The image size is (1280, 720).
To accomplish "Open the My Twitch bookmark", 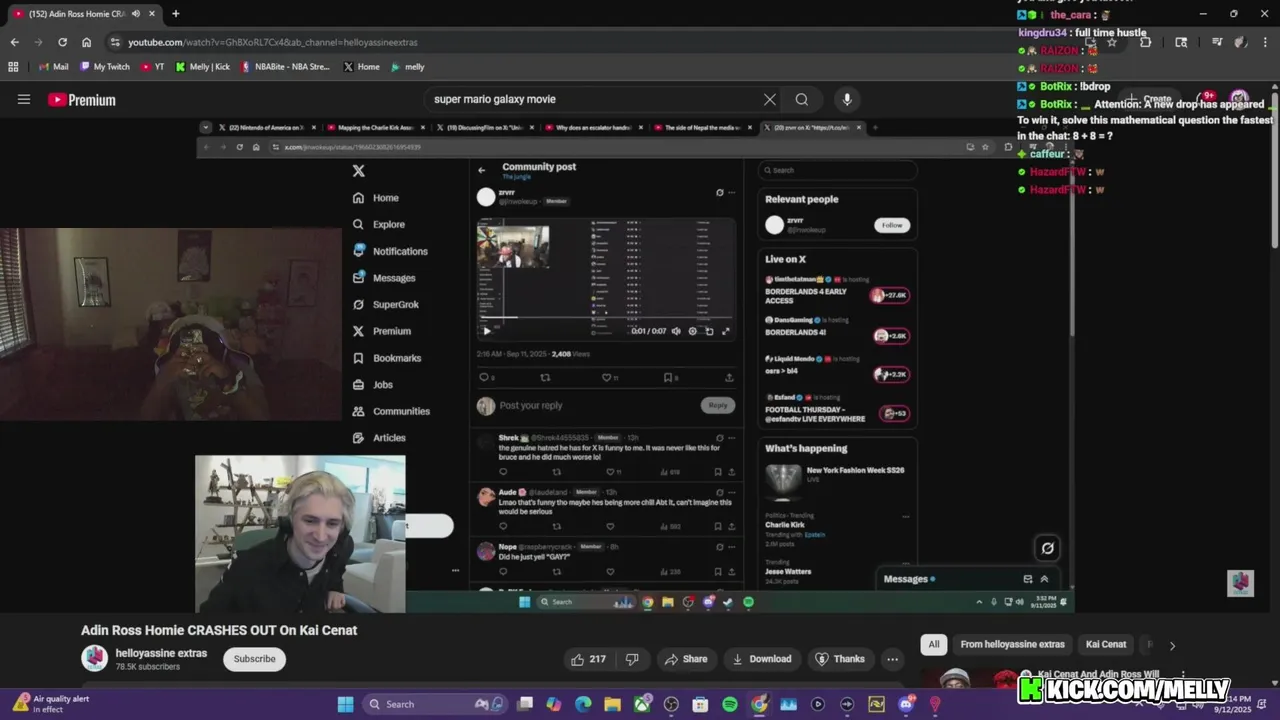I will [x=104, y=67].
